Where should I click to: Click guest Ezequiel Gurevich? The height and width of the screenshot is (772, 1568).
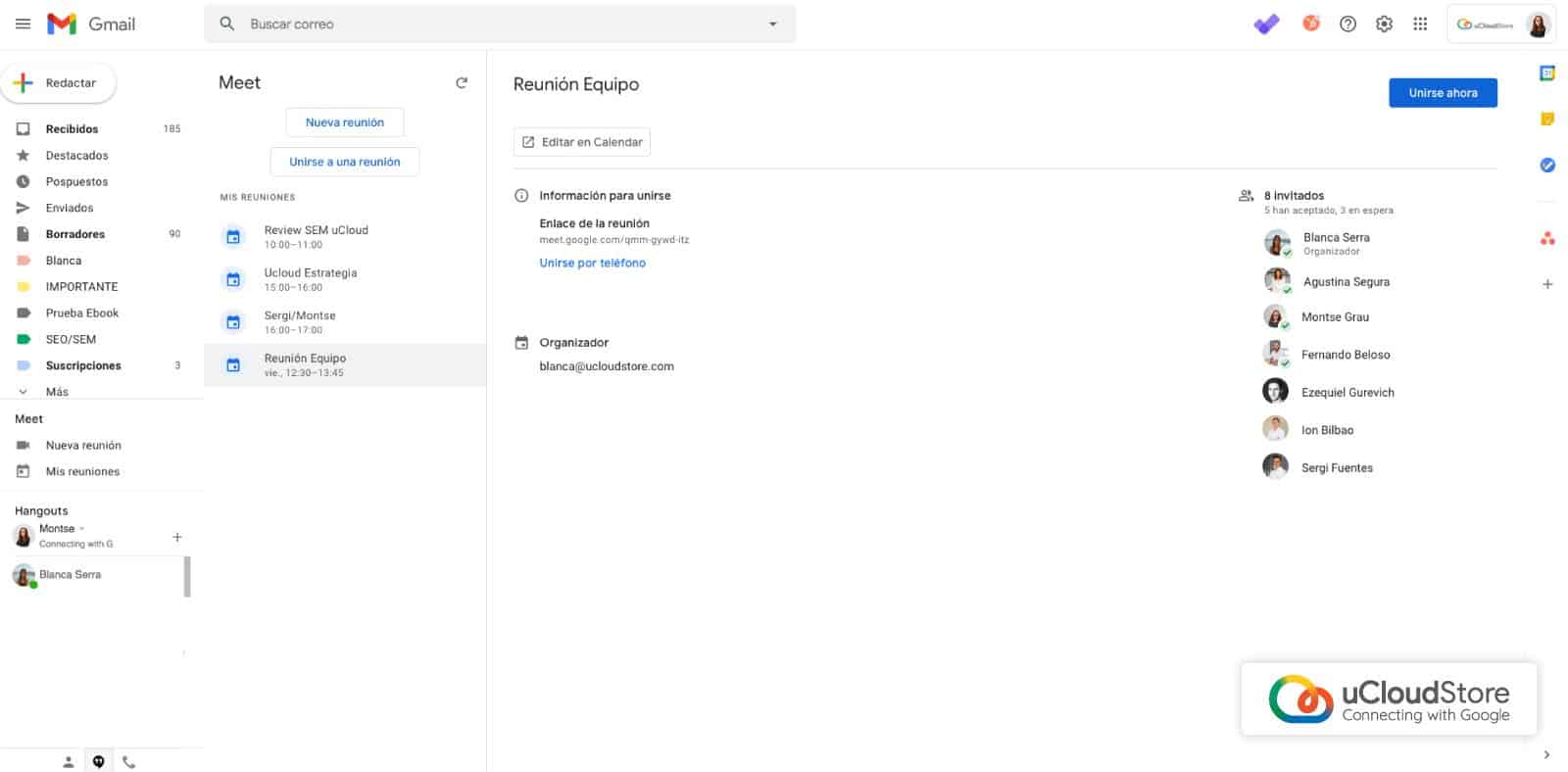1347,392
